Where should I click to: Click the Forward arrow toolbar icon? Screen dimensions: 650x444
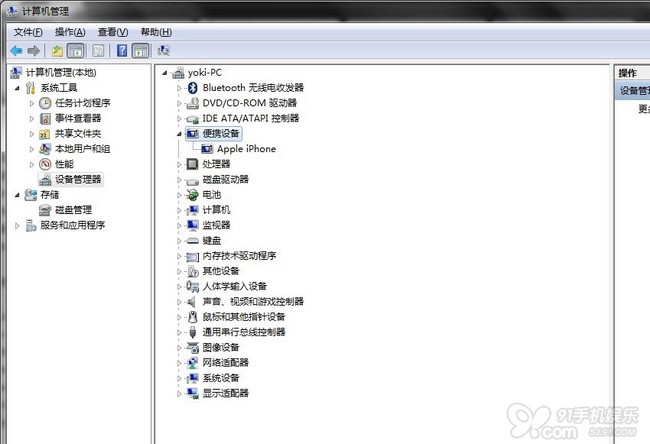[x=34, y=51]
